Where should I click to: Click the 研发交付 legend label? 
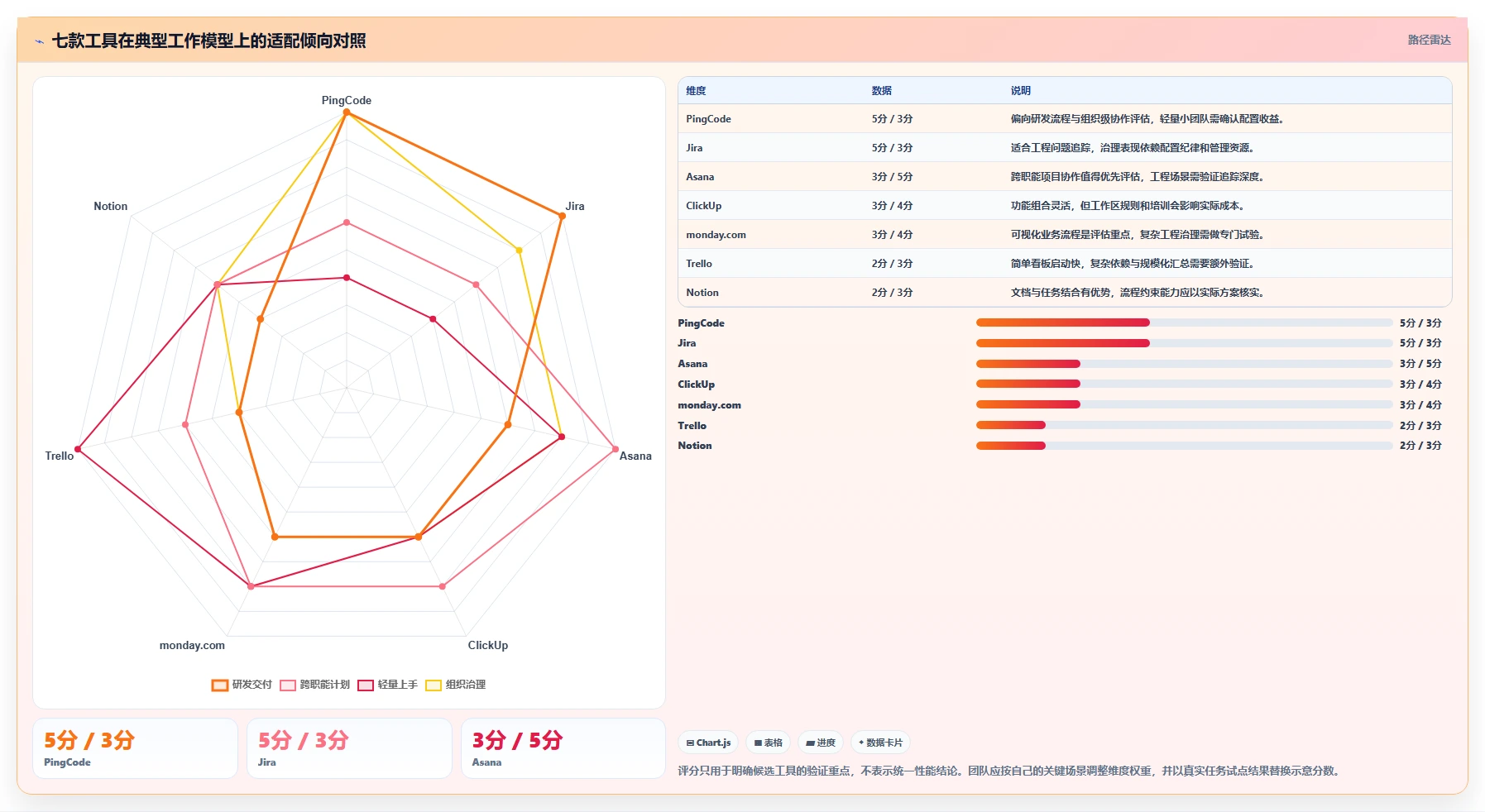pos(251,685)
